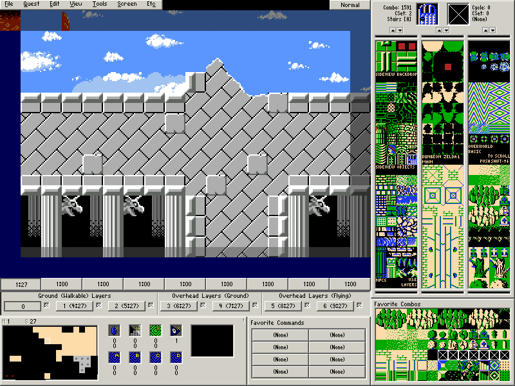Select overhead layer 4 (7:27) button
Image resolution: width=515 pixels, height=386 pixels.
pos(231,306)
